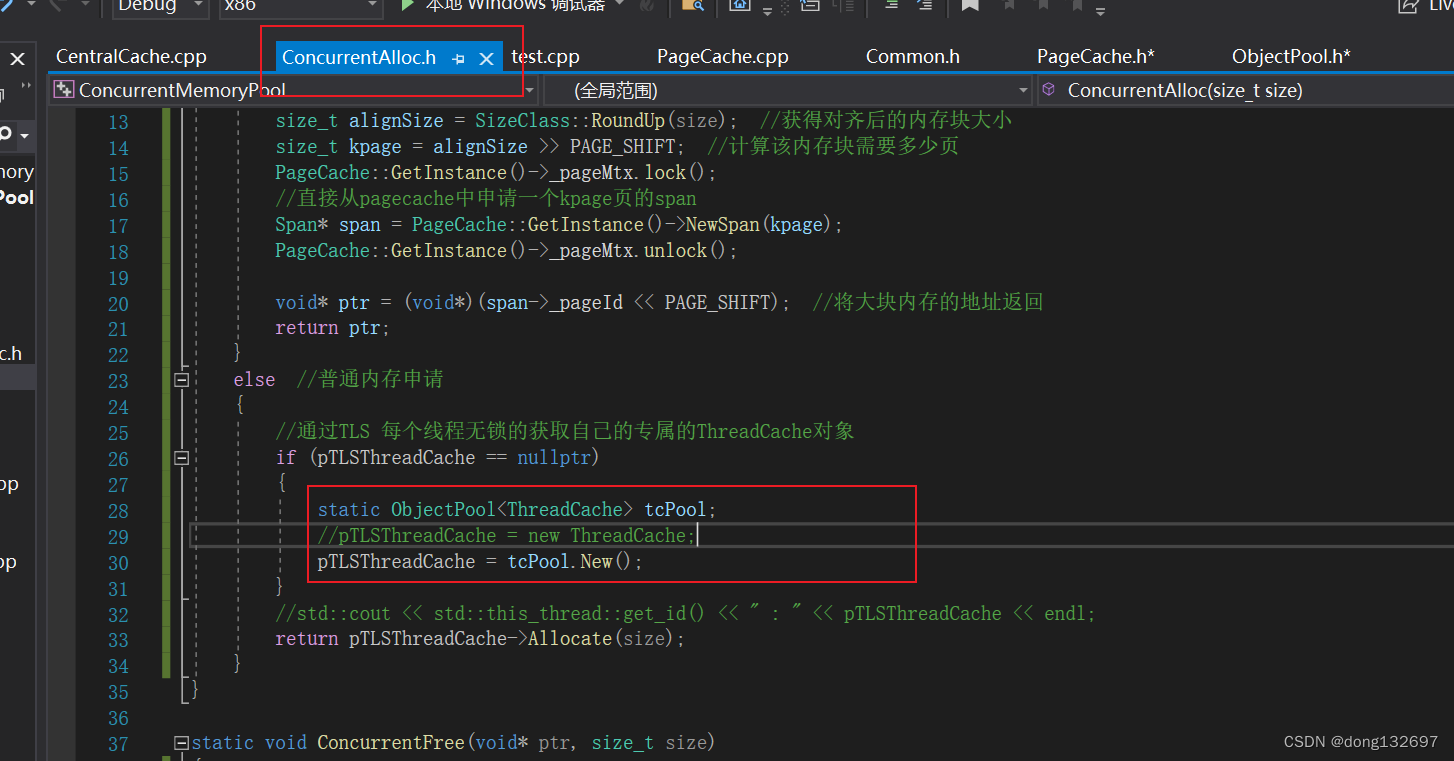1454x761 pixels.
Task: Start the 本地 Windows 调试器 debugger
Action: tap(504, 5)
